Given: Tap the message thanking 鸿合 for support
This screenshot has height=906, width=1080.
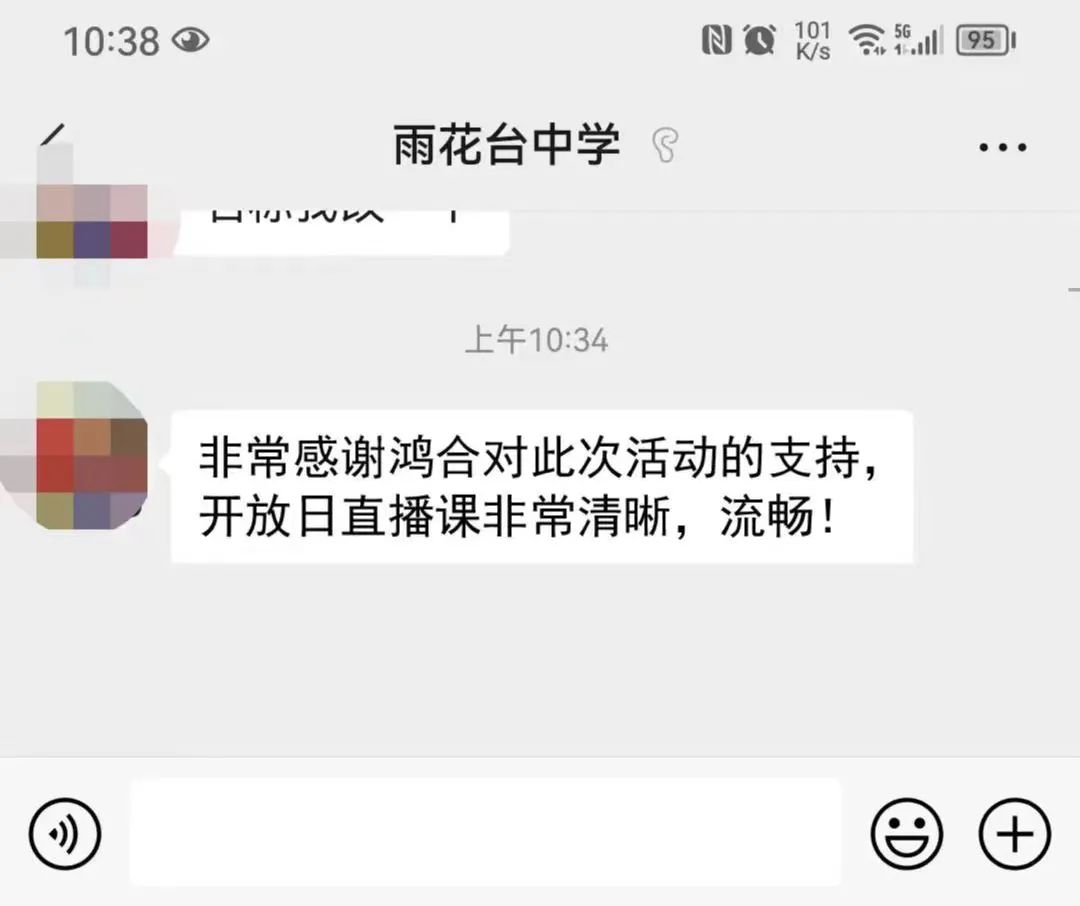Looking at the screenshot, I should click(x=542, y=486).
